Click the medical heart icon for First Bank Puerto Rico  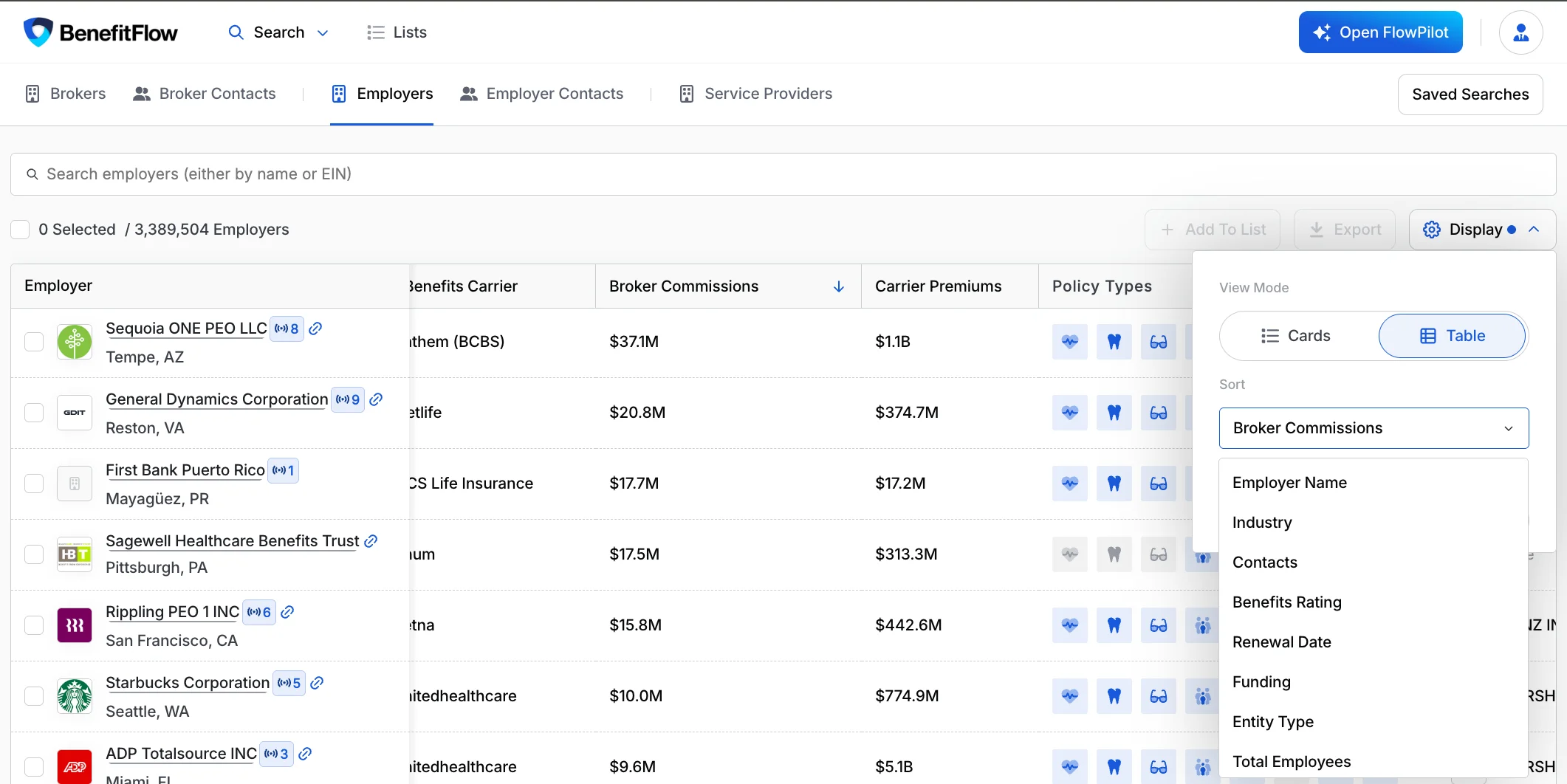[x=1069, y=484]
